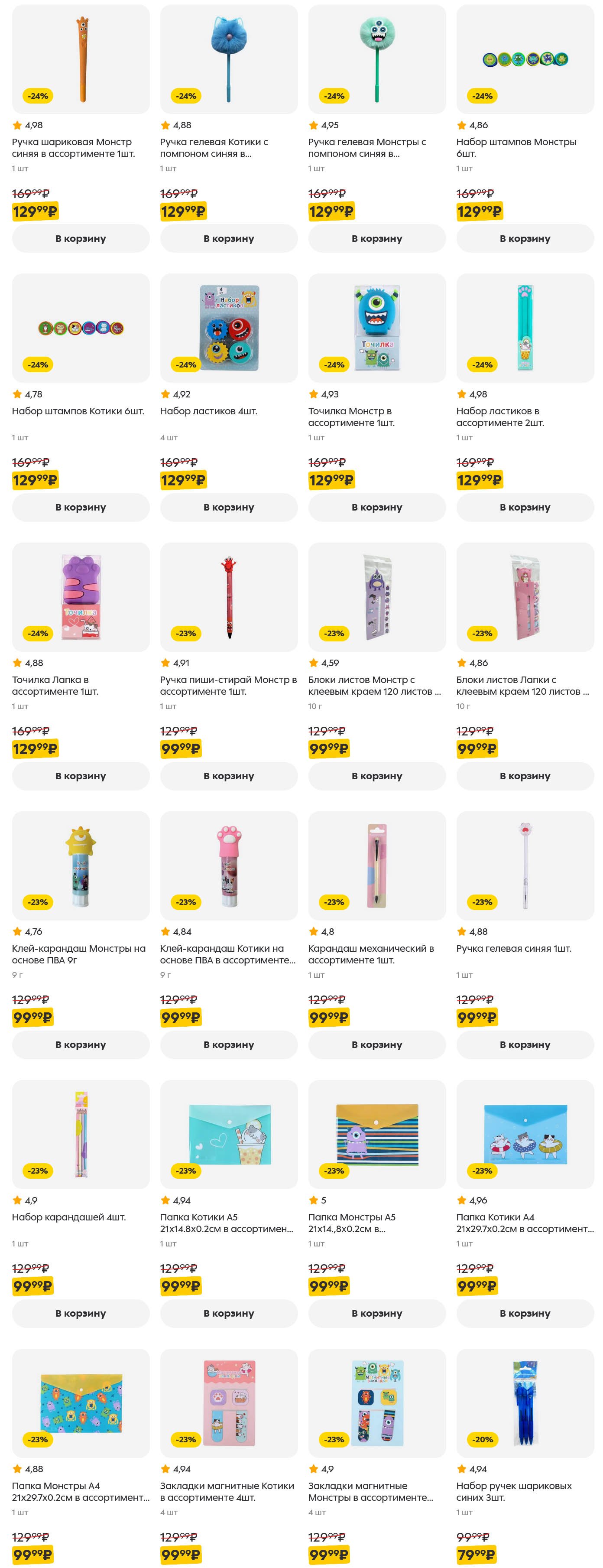Viewport: 603px width, 1568px height.
Task: Click the -20% discount badge
Action: tap(483, 1440)
